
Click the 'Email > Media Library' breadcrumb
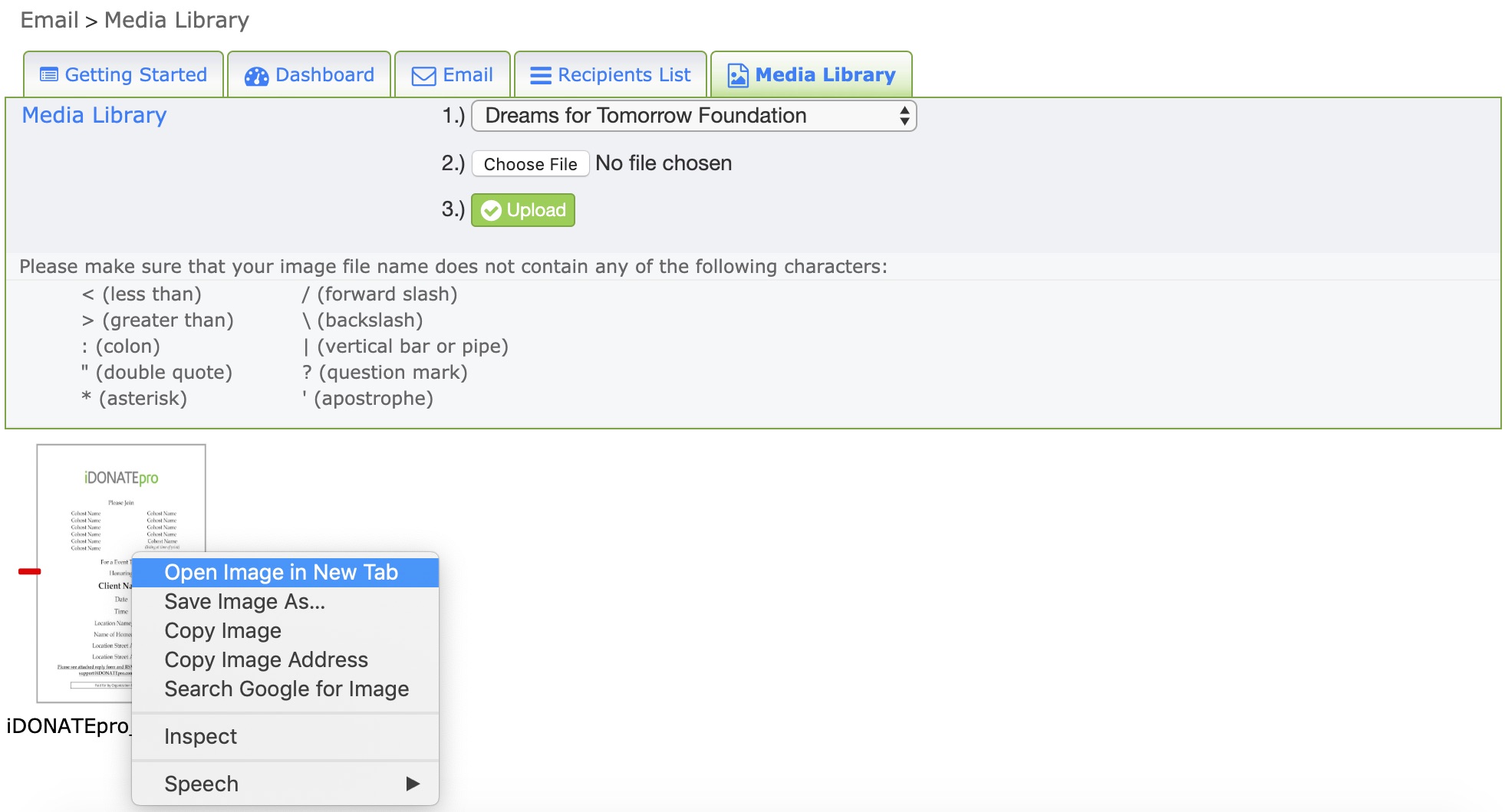click(x=135, y=20)
